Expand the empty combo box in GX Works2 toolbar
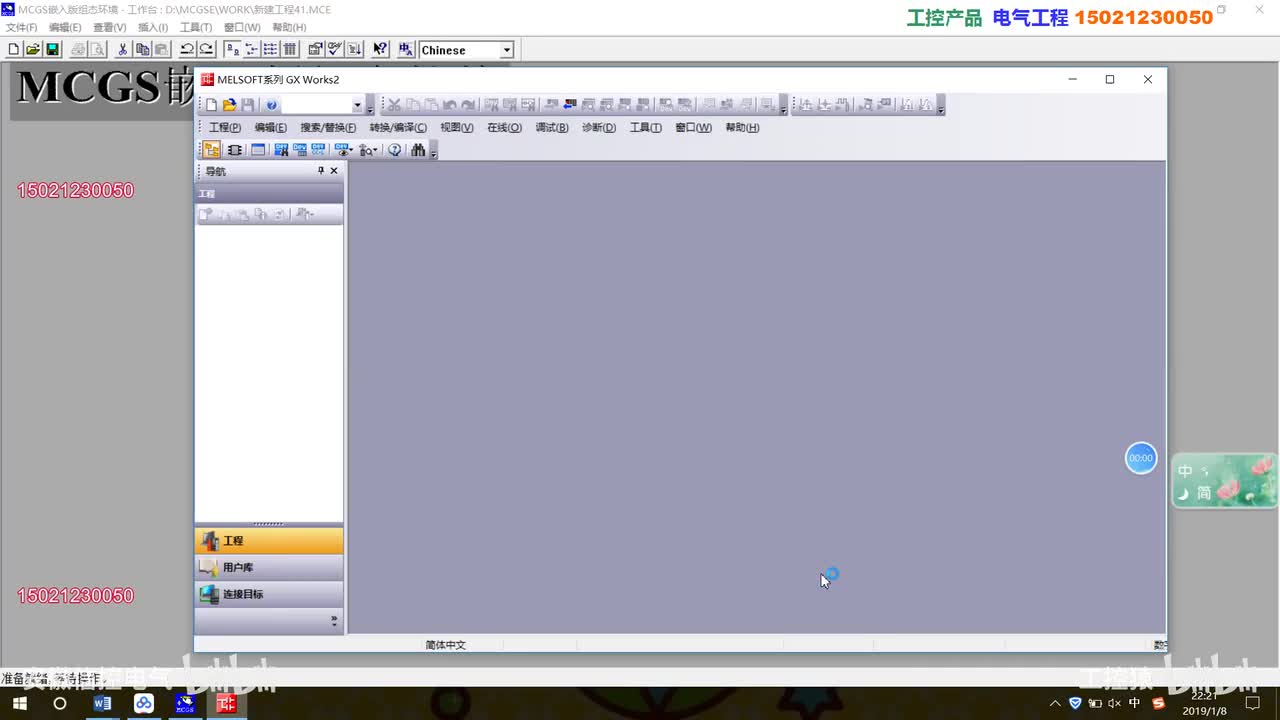The width and height of the screenshot is (1280, 720). 357,105
